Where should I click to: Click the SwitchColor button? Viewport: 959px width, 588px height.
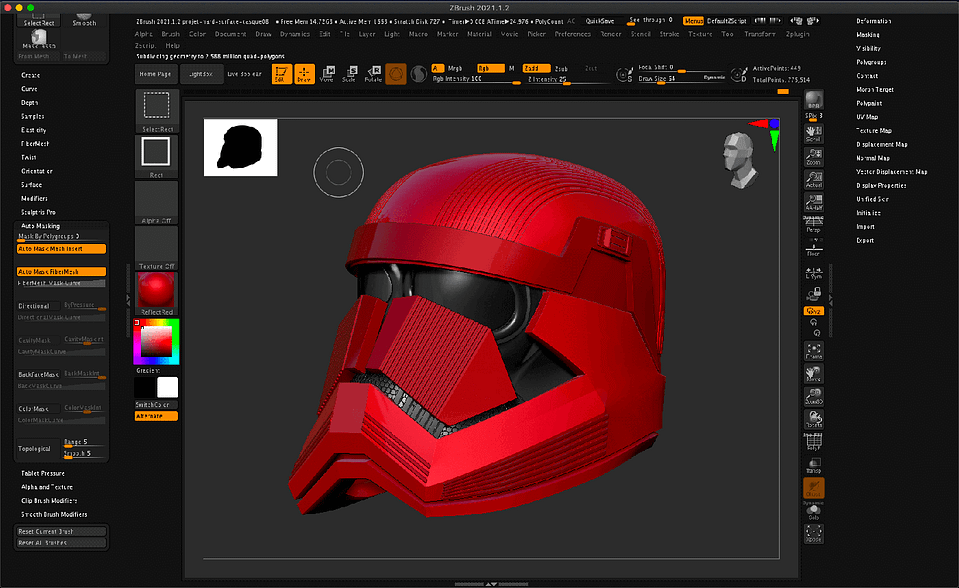click(156, 405)
